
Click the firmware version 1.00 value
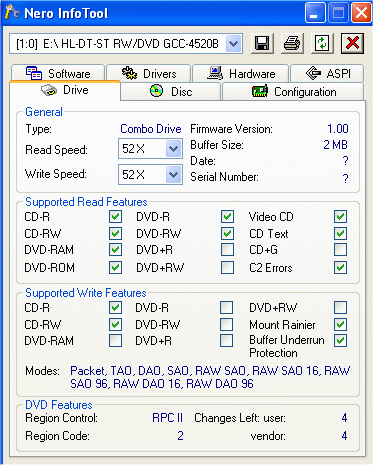[338, 129]
